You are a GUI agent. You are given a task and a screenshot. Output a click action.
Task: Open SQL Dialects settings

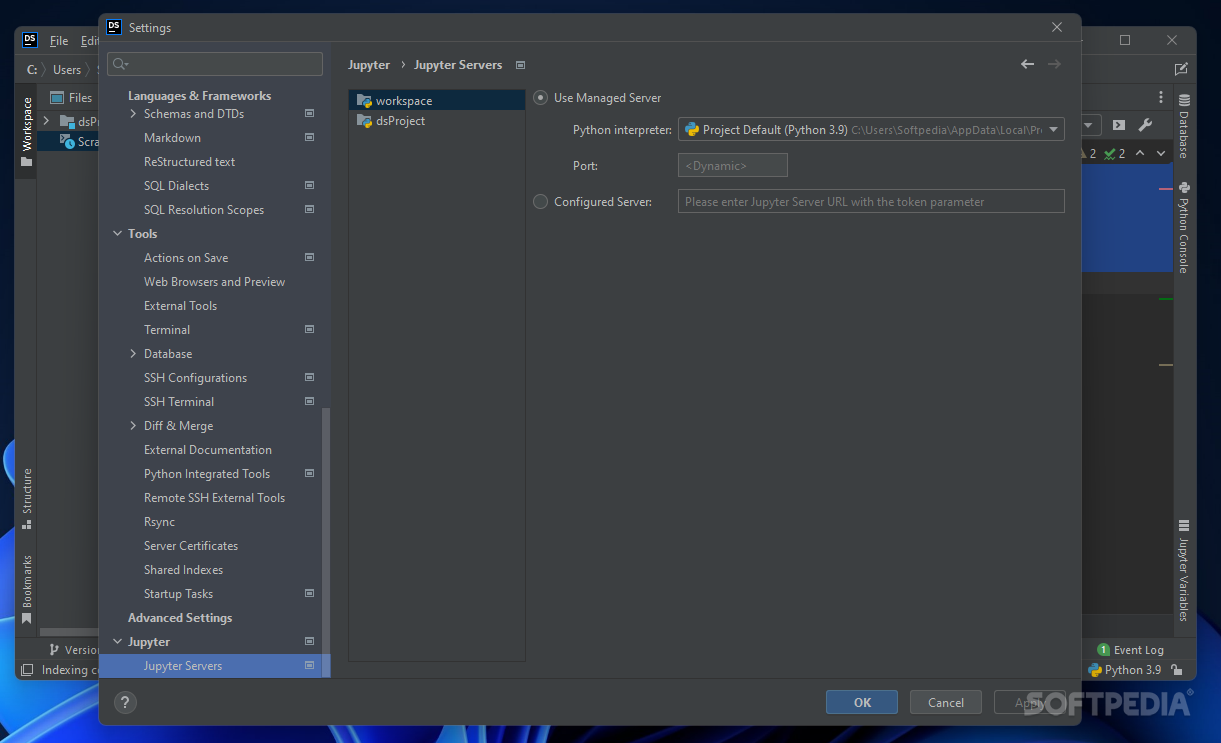click(x=177, y=186)
